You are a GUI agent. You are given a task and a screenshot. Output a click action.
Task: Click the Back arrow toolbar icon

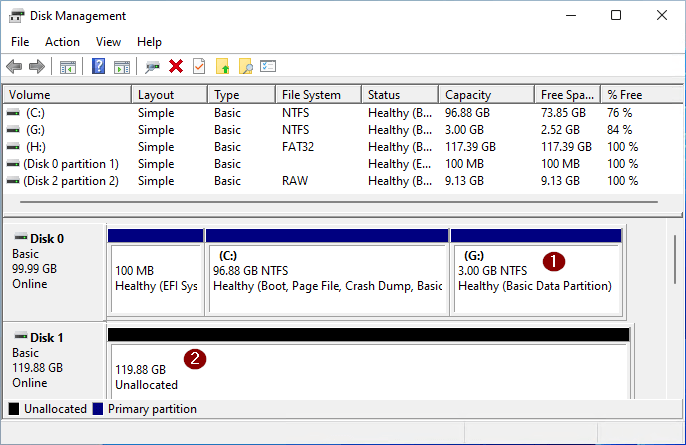pos(14,66)
